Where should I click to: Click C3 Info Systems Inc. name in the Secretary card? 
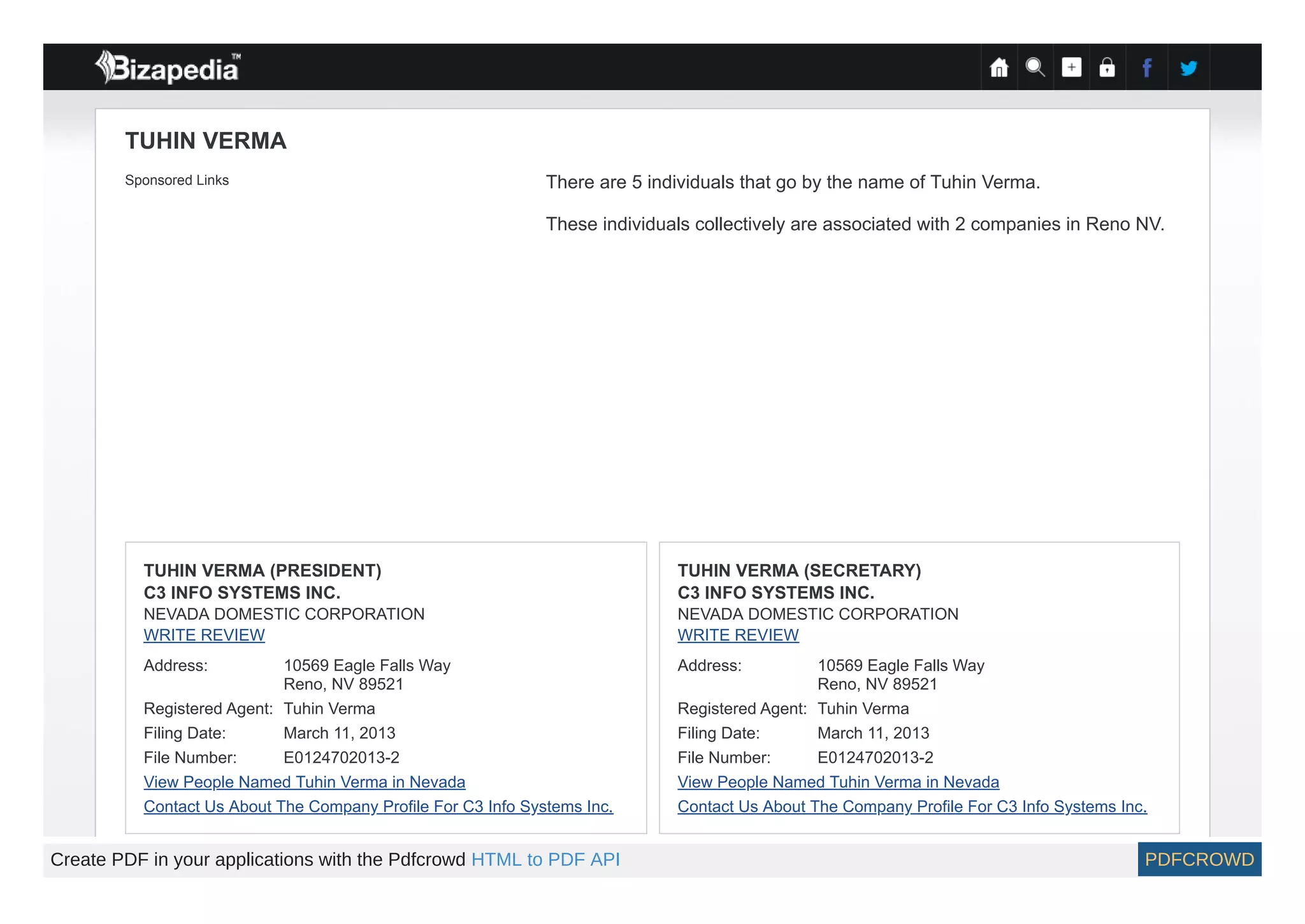coord(775,593)
